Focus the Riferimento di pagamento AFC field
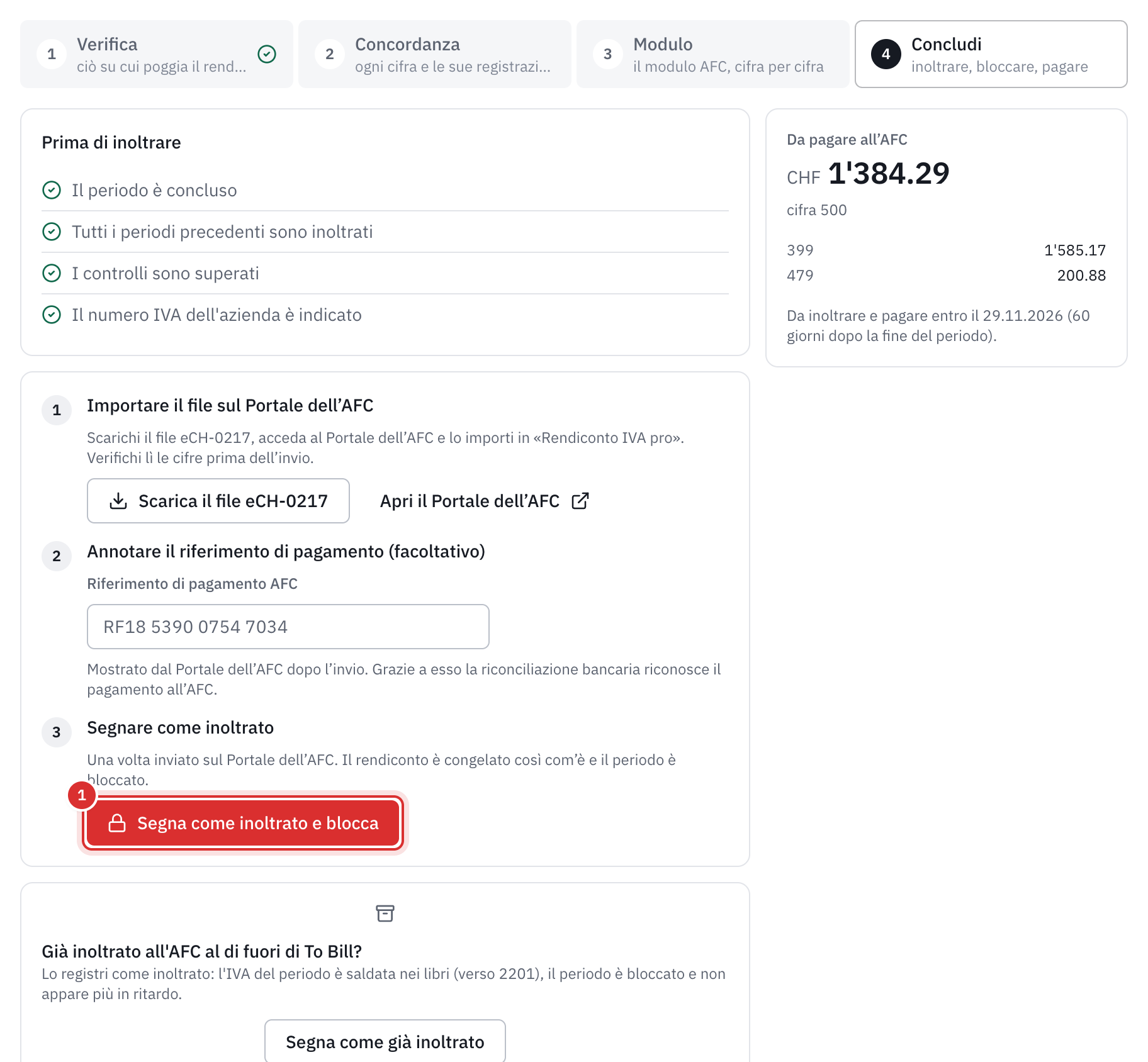This screenshot has height=1062, width=1148. pos(288,627)
